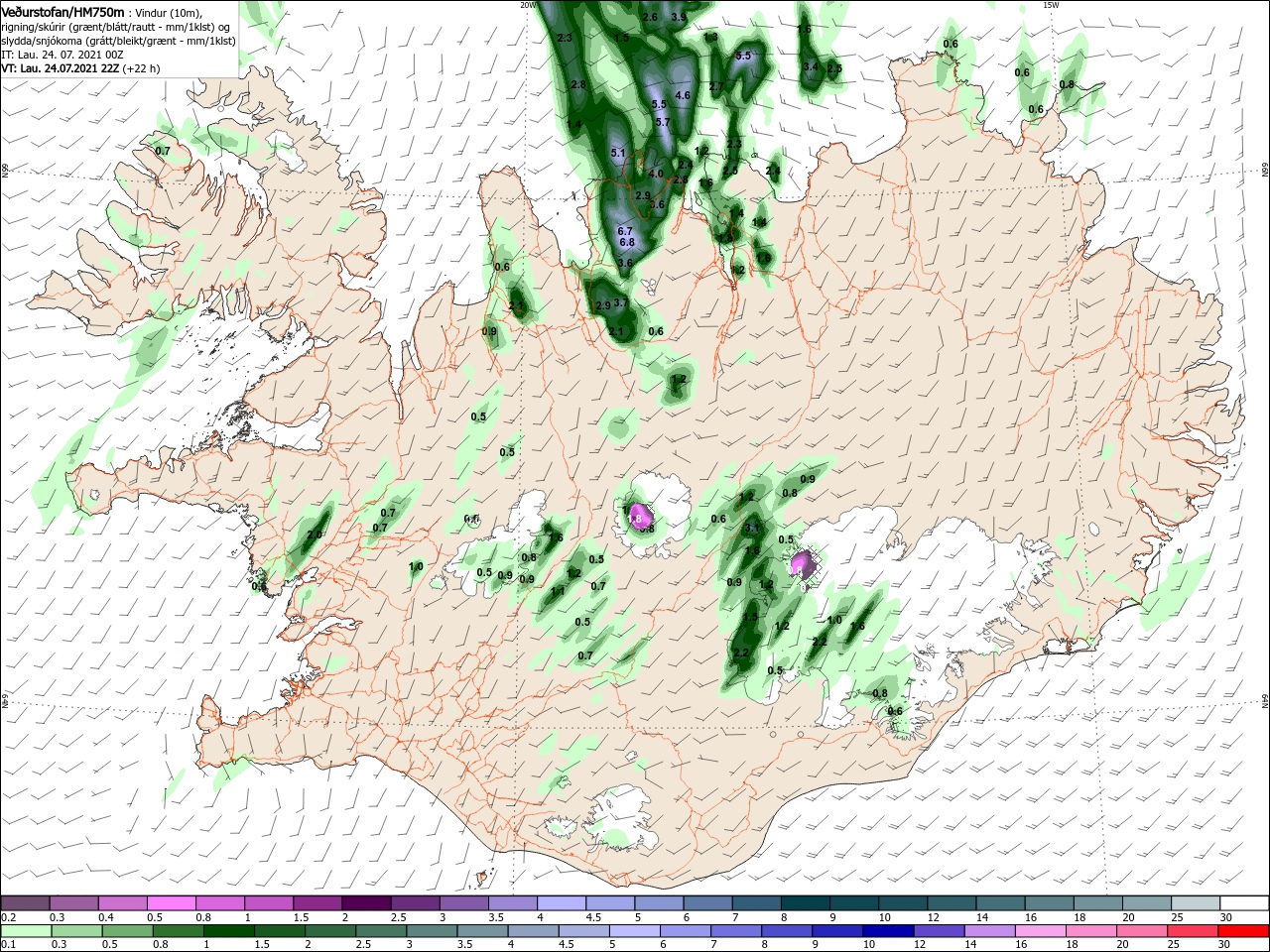Select the pale grey snow swatch labeled 25
This screenshot has height=952, width=1270.
pos(1196,902)
